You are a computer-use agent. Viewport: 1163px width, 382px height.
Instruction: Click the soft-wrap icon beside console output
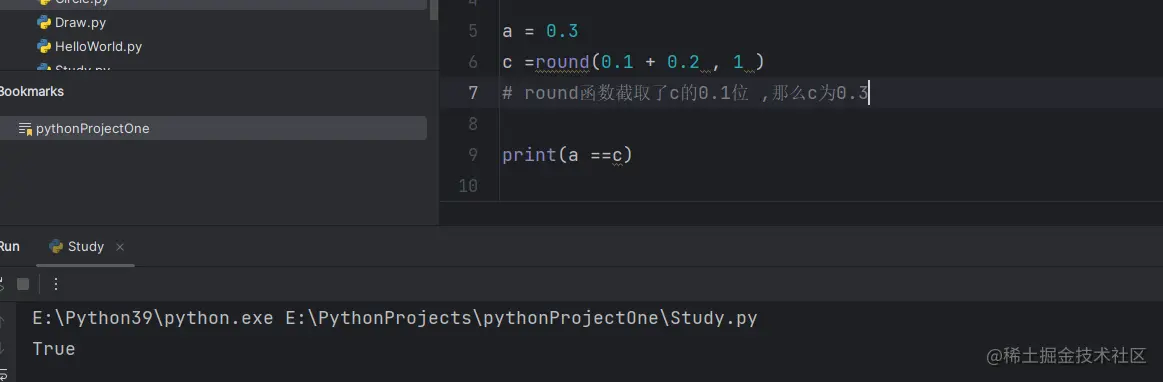[2, 374]
